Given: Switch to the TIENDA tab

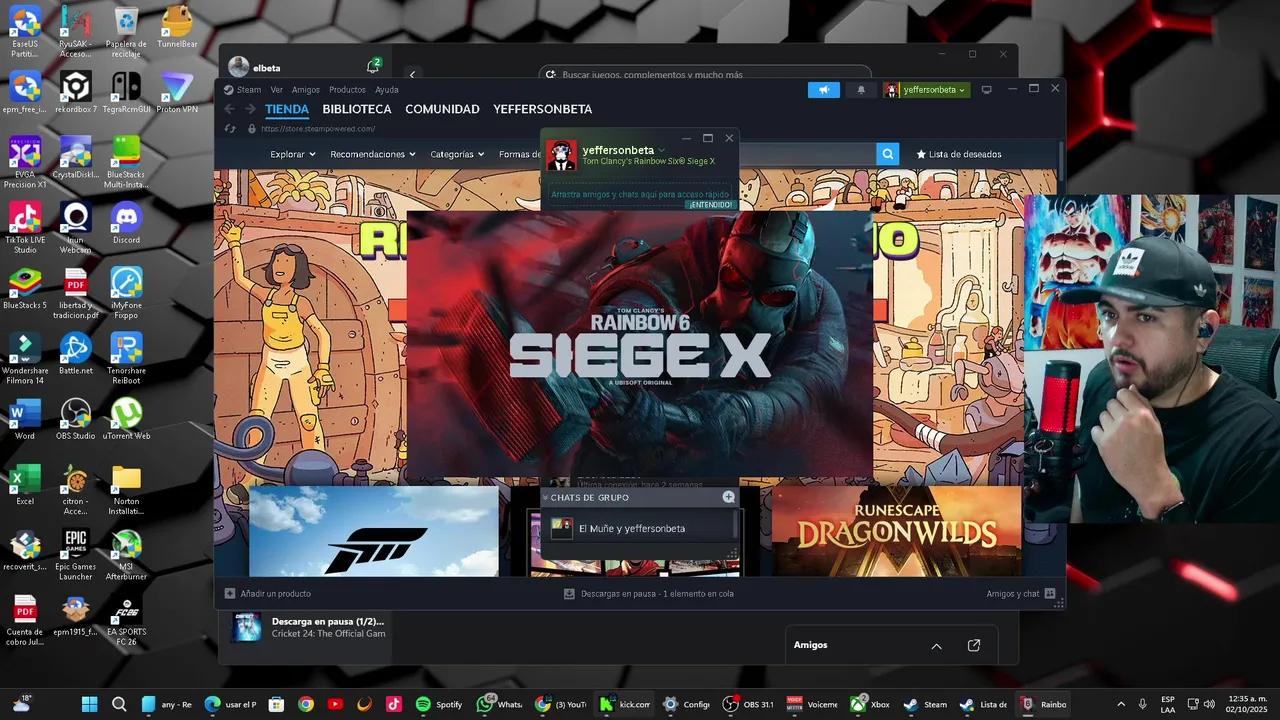Looking at the screenshot, I should pyautogui.click(x=287, y=109).
